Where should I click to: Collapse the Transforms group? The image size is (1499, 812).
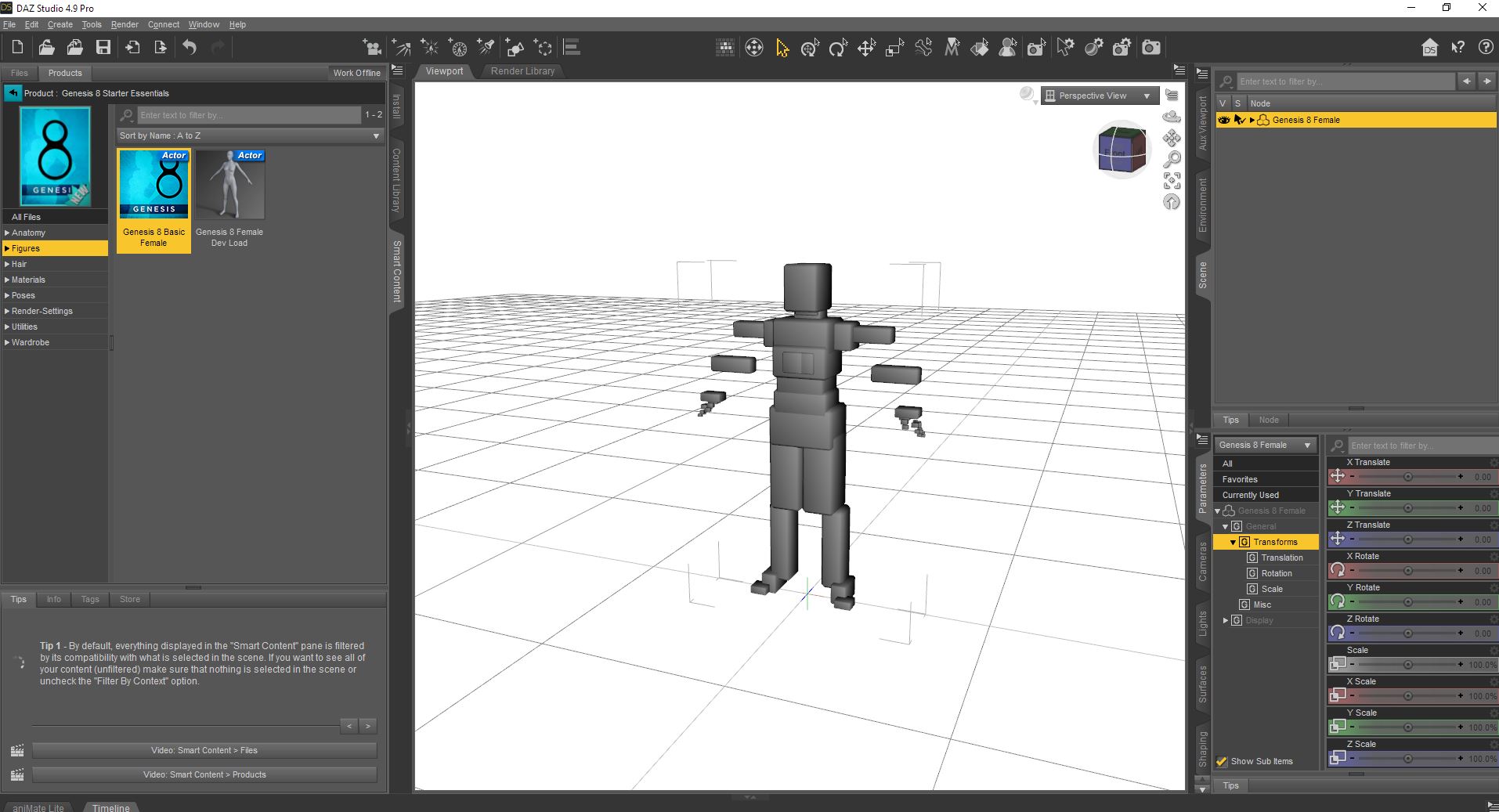(1233, 542)
